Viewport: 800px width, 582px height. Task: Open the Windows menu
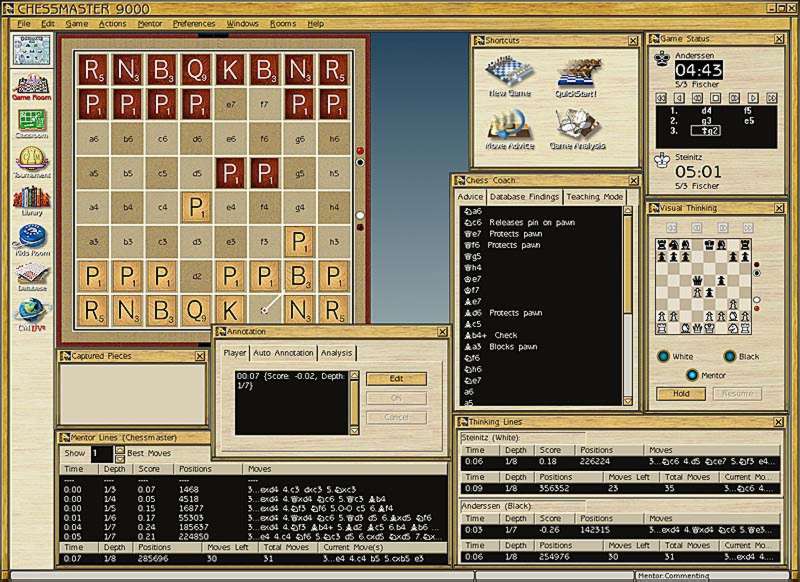[242, 23]
